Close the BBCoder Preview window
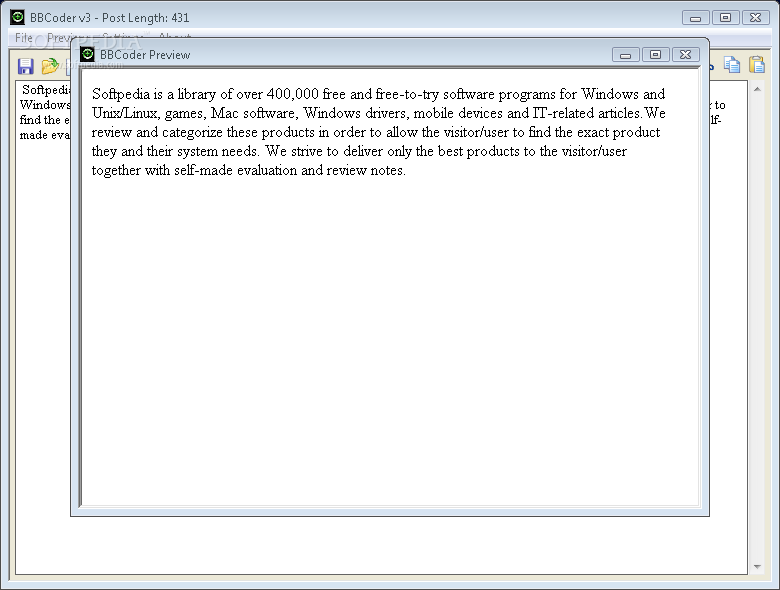780x590 pixels. (685, 54)
